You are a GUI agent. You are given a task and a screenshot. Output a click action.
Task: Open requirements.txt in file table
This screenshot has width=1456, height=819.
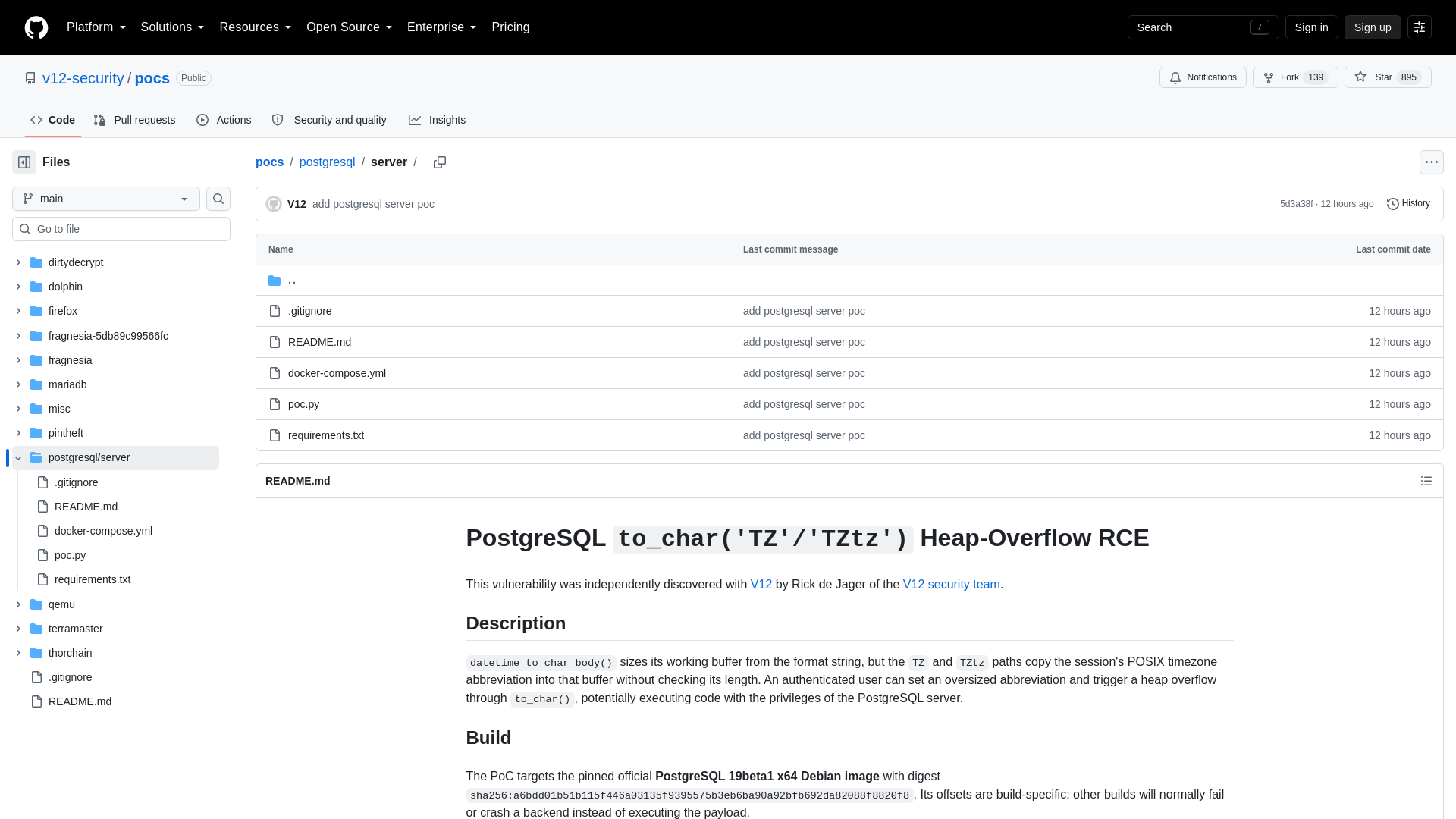tap(326, 435)
